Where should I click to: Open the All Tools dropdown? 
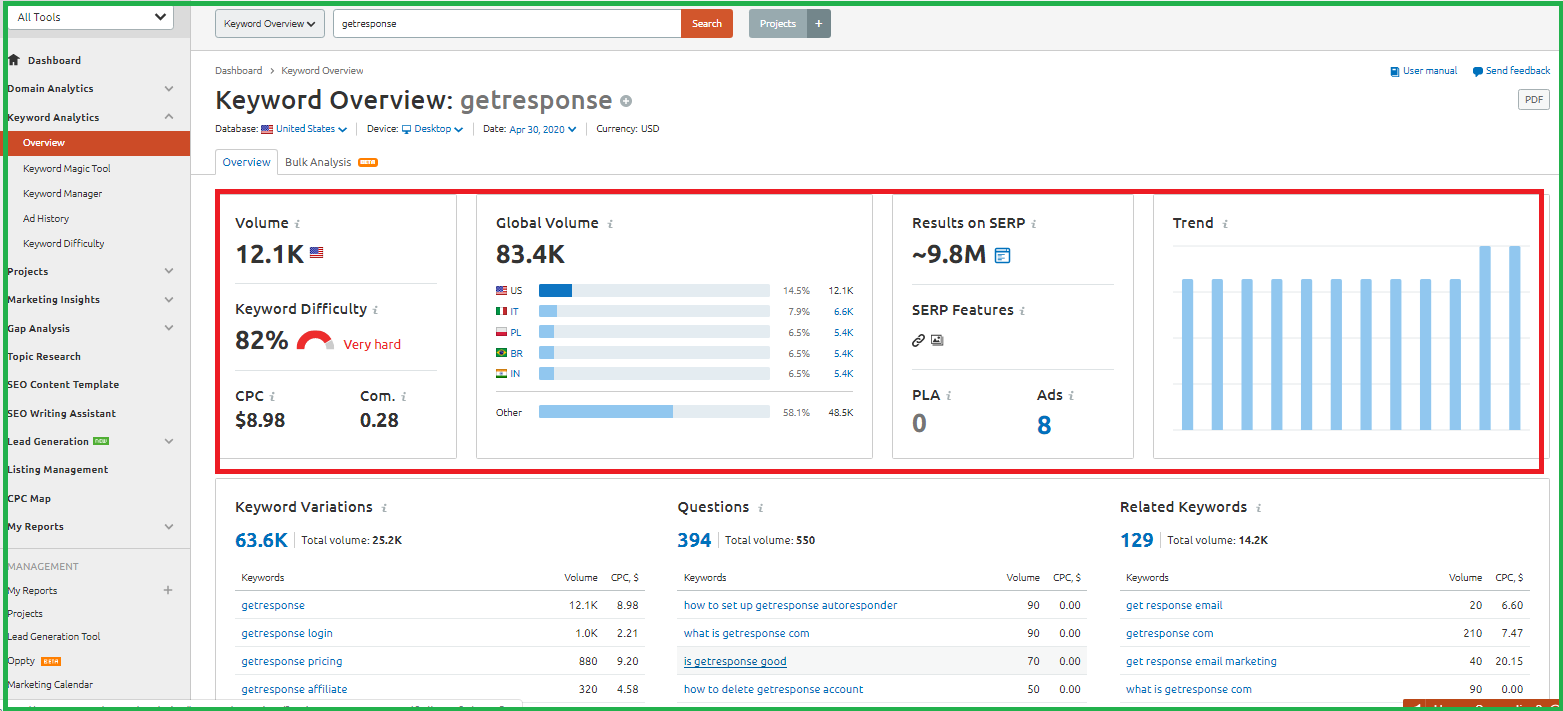[92, 17]
